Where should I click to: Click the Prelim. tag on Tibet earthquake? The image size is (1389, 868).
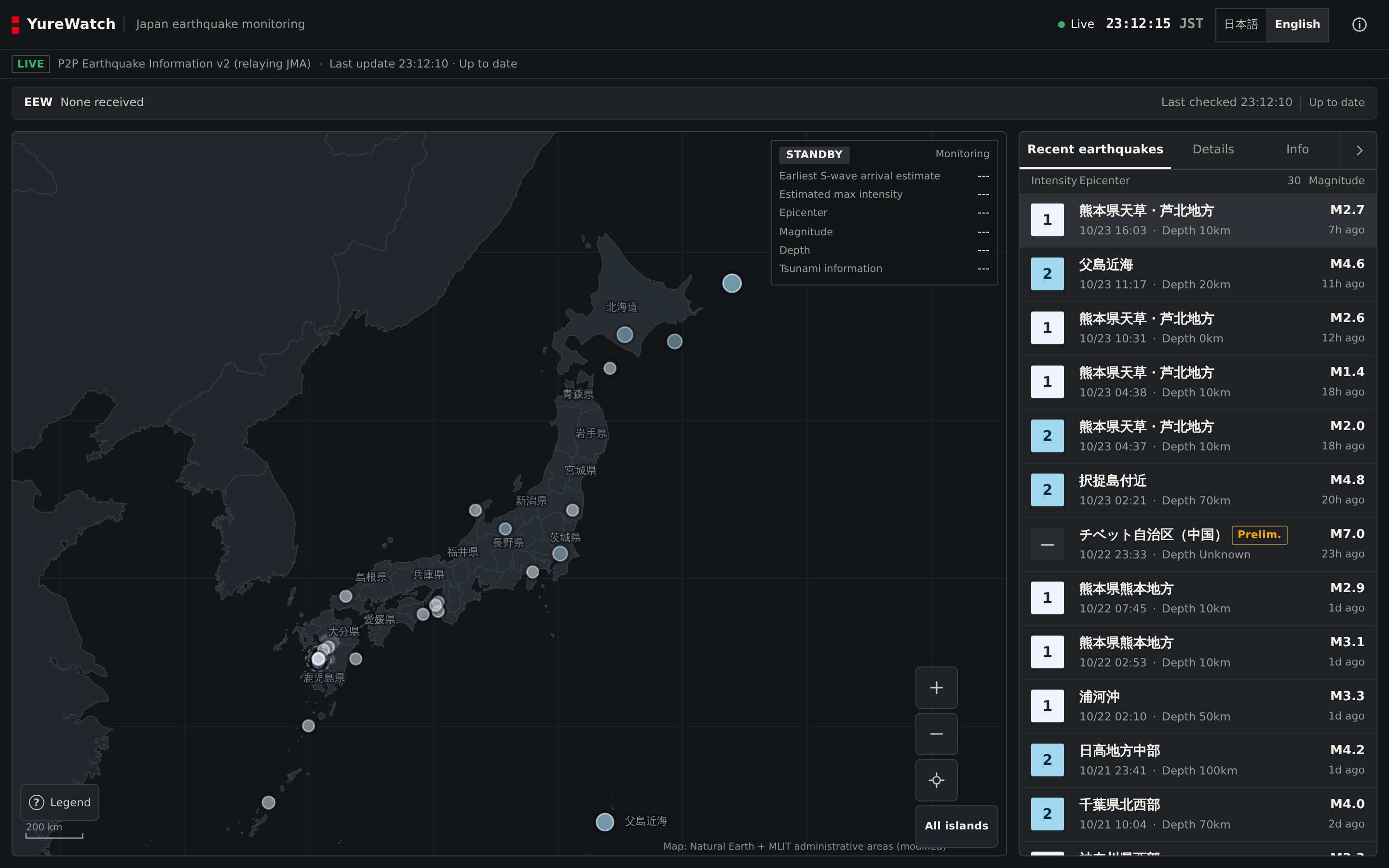click(x=1259, y=534)
